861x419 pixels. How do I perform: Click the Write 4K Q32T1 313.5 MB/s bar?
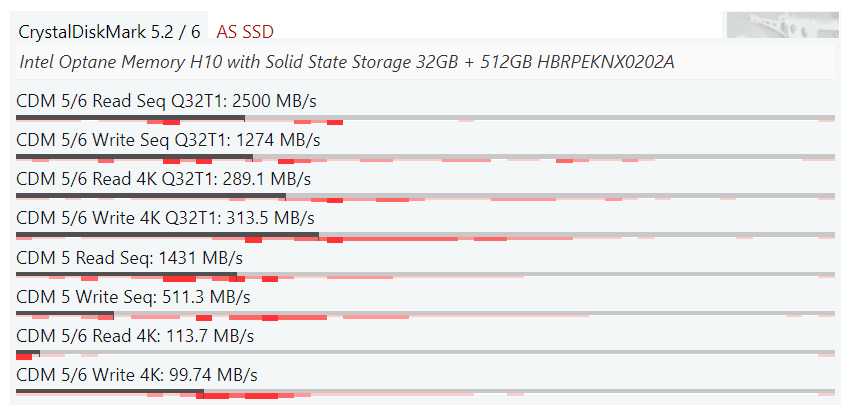(x=425, y=236)
